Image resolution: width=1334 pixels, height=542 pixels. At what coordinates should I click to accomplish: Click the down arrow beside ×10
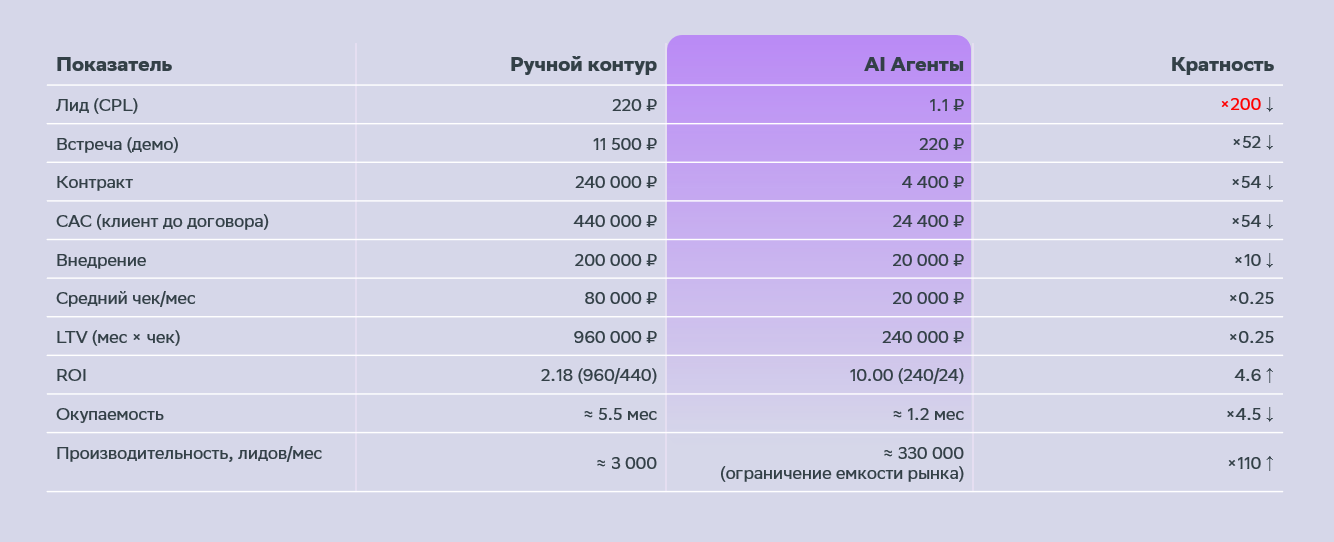[1269, 260]
